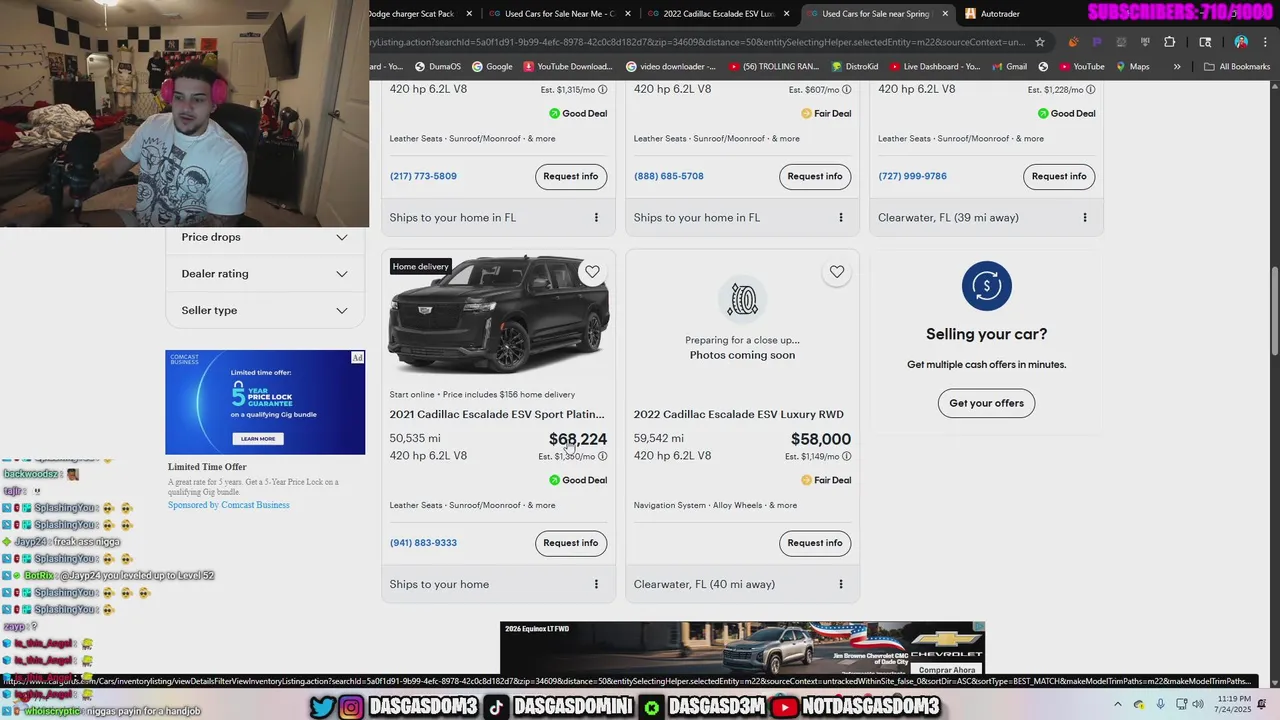
Task: Call the dealer at (217) 773-5809
Action: 423,176
